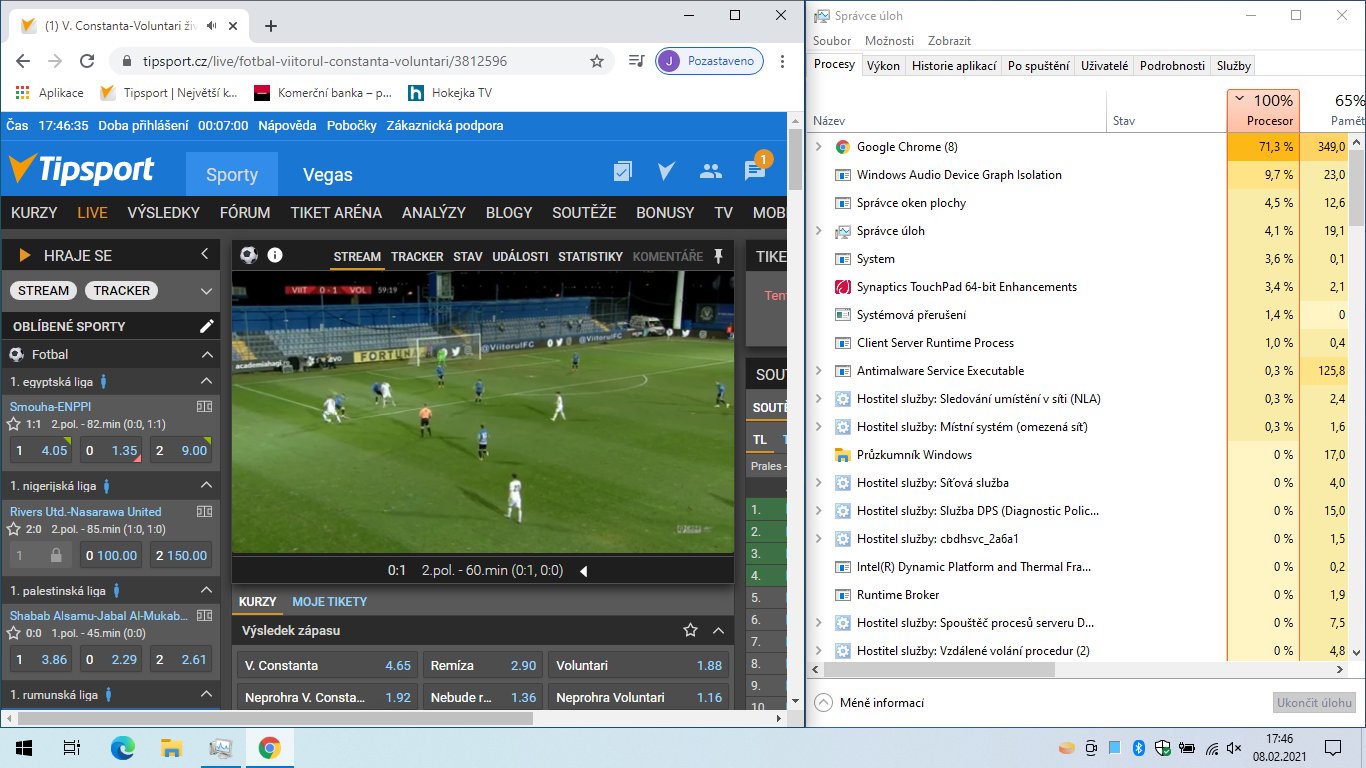The width and height of the screenshot is (1366, 768).
Task: Switch to the STATISTIKY tab above the stream
Action: pos(590,256)
